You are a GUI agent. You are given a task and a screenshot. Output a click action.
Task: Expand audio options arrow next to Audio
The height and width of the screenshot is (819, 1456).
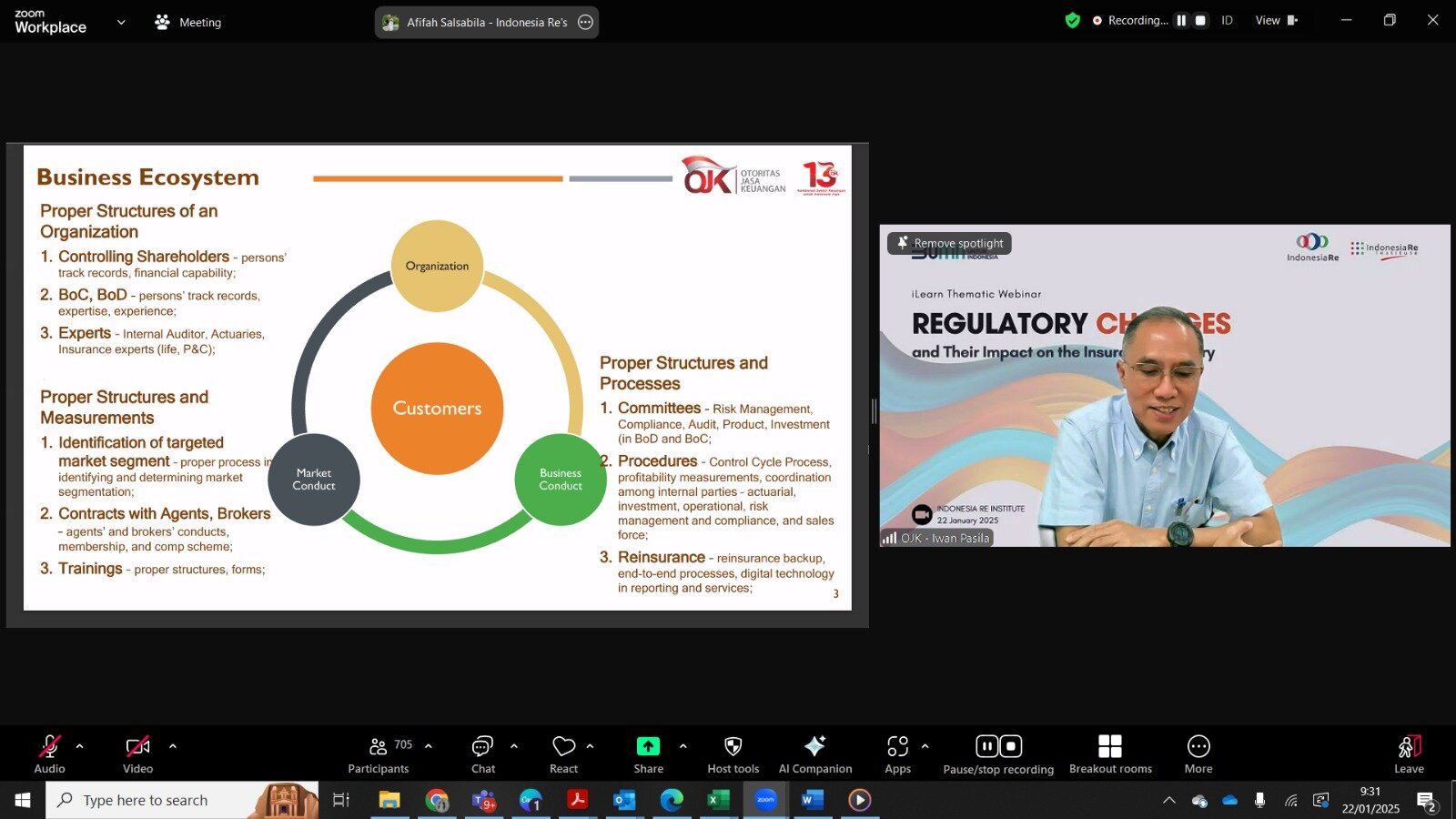pos(79,746)
